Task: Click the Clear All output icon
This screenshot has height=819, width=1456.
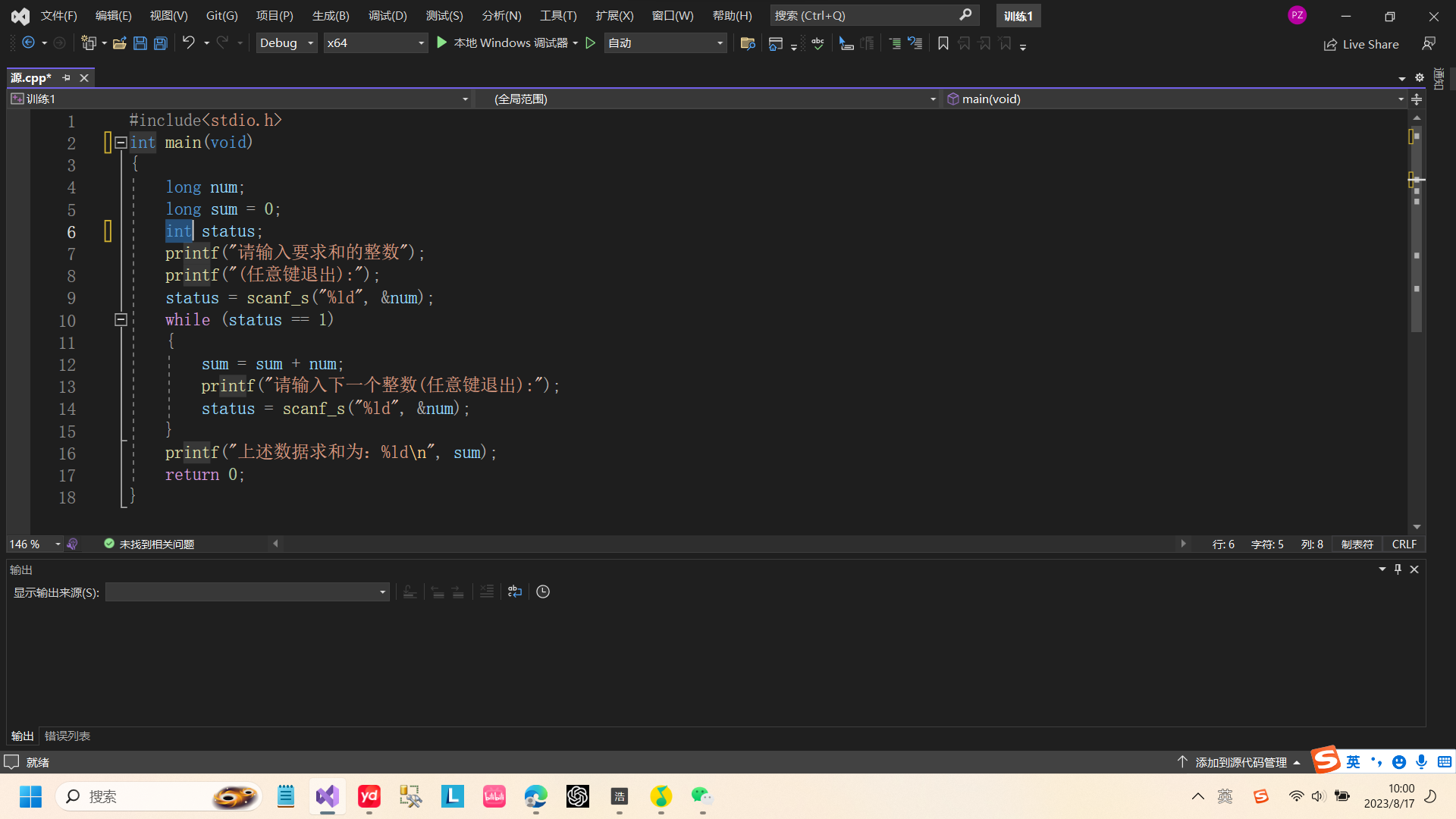Action: 486,591
